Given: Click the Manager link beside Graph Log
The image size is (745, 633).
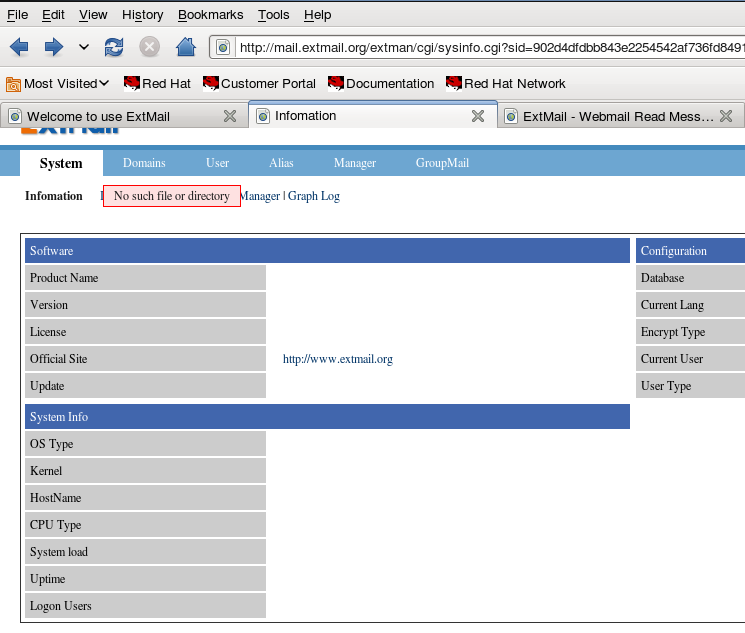Looking at the screenshot, I should 261,196.
